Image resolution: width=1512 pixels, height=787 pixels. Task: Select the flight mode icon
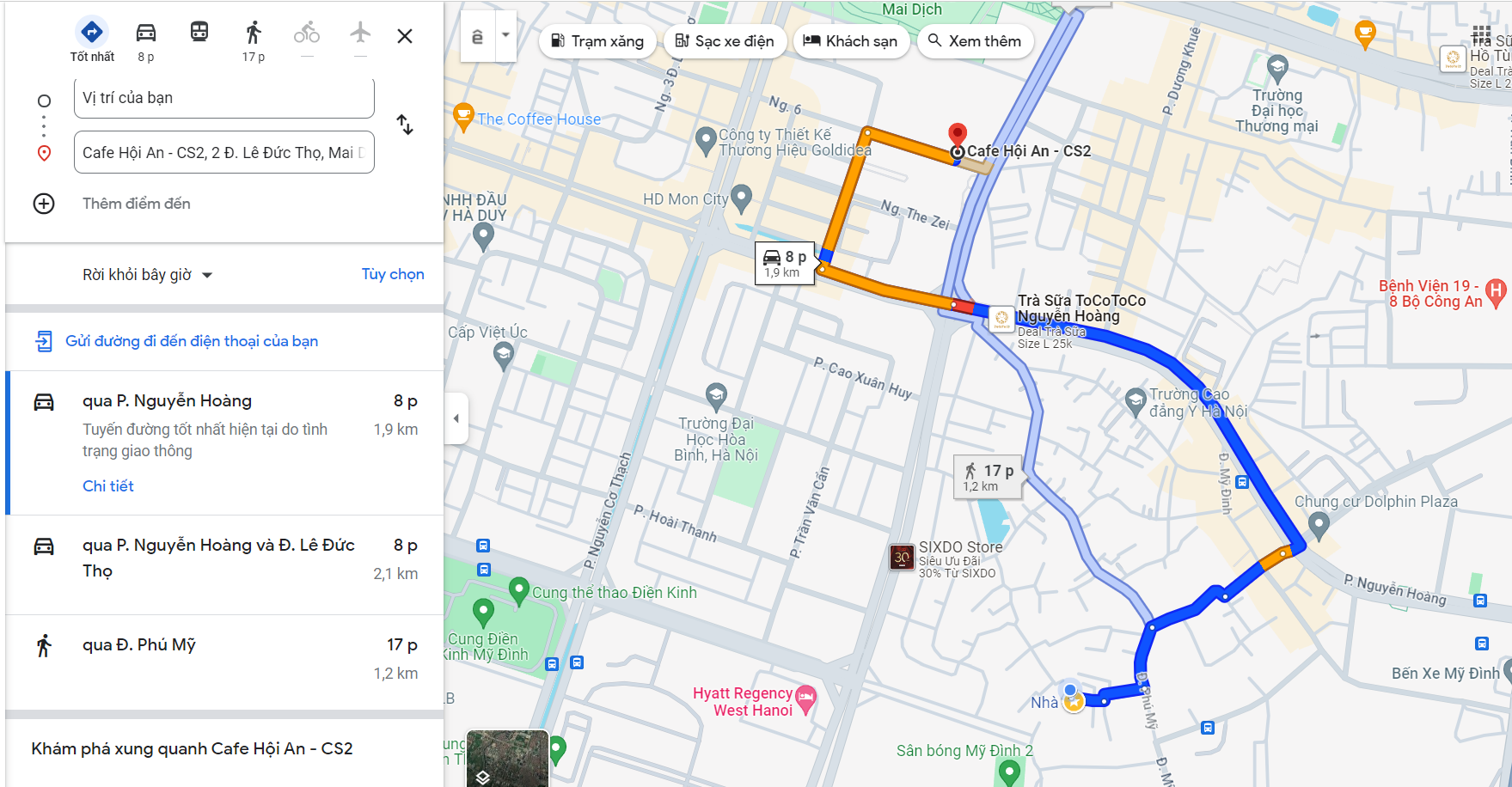[359, 32]
